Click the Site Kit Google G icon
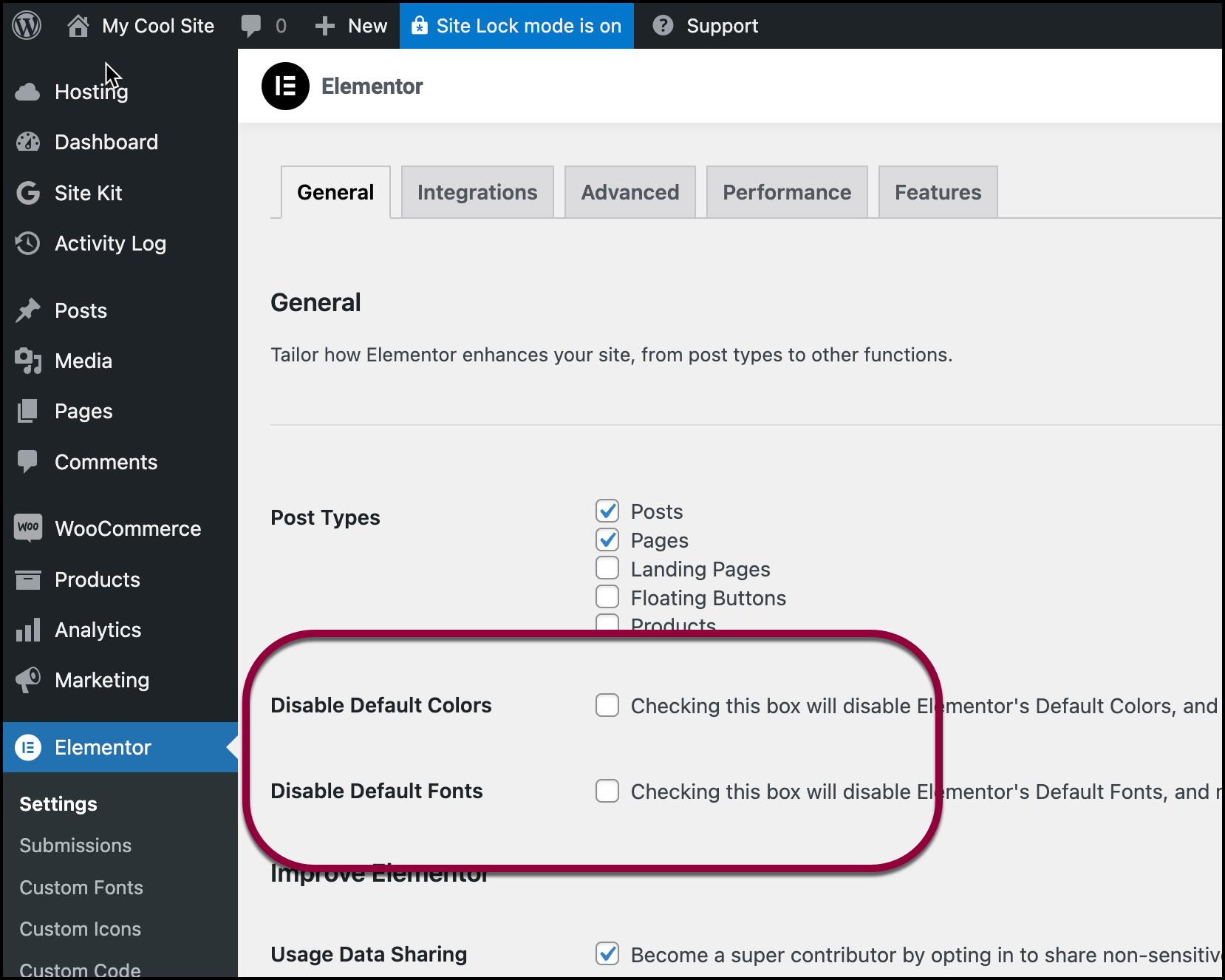1225x980 pixels. pyautogui.click(x=28, y=193)
